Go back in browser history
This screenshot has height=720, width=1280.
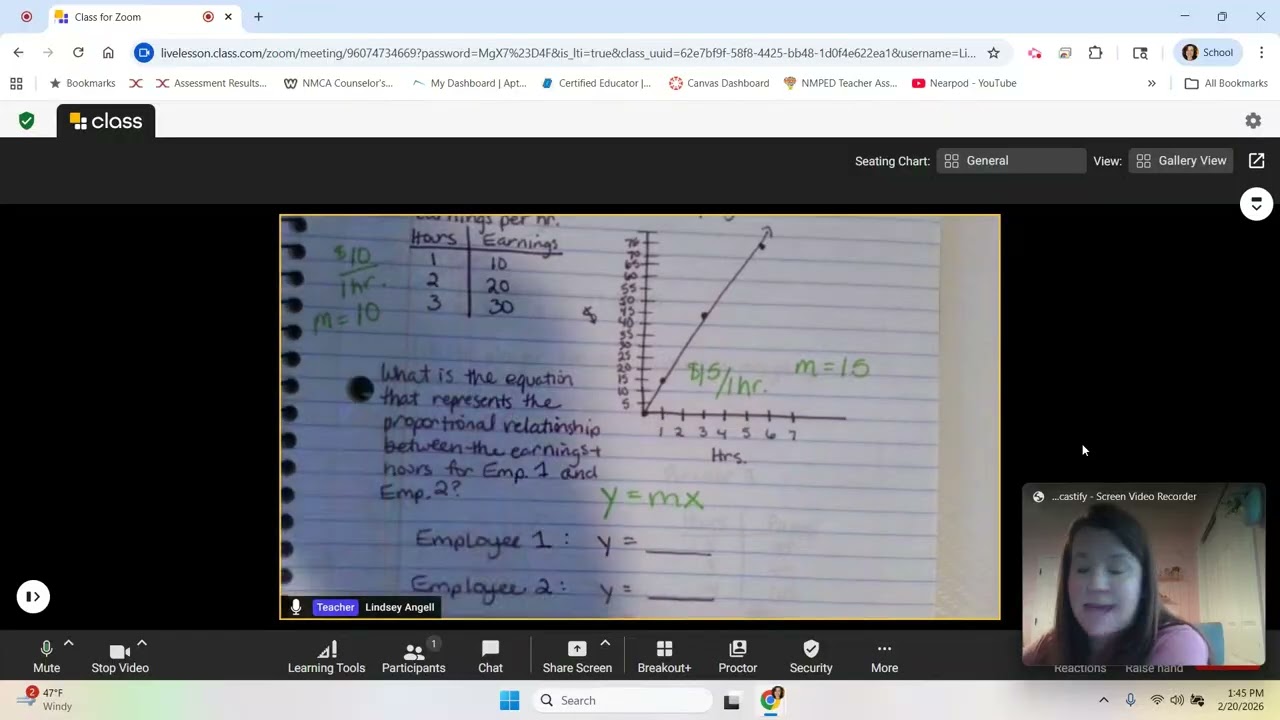[18, 53]
